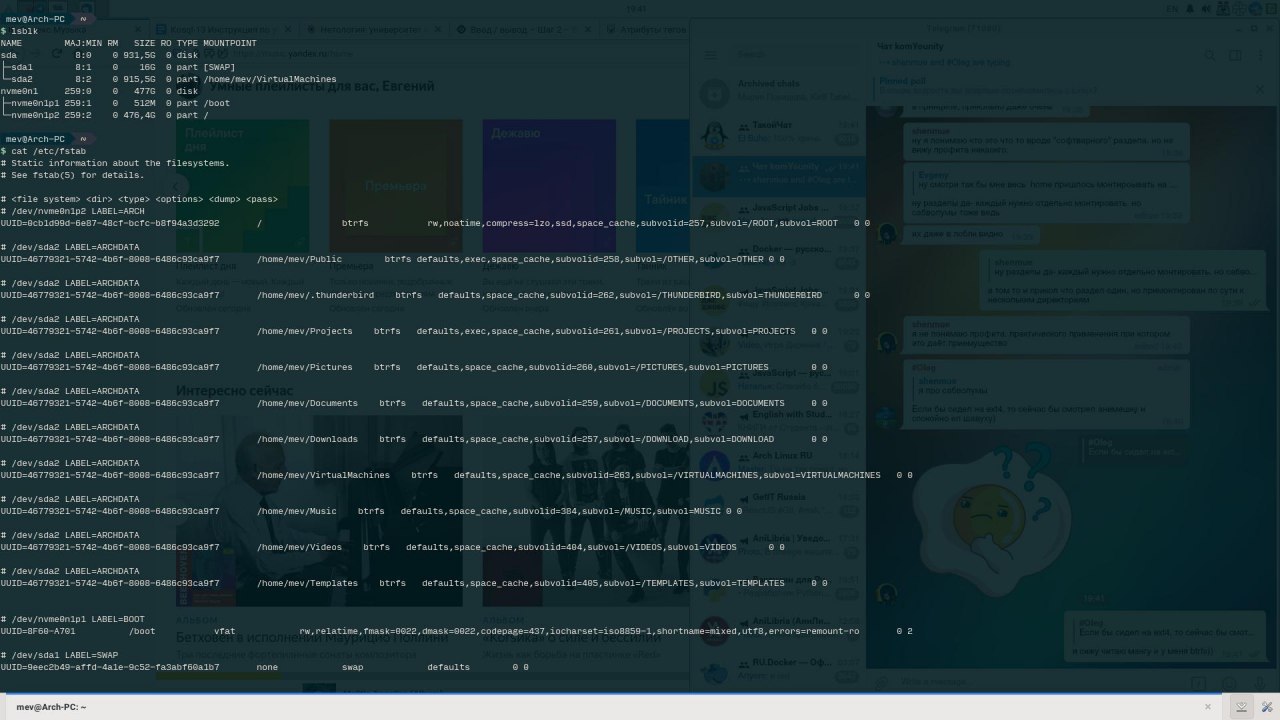This screenshot has width=1280, height=720.
Task: Click the "/home/mev/Templates" mount path
Action: [x=307, y=583]
